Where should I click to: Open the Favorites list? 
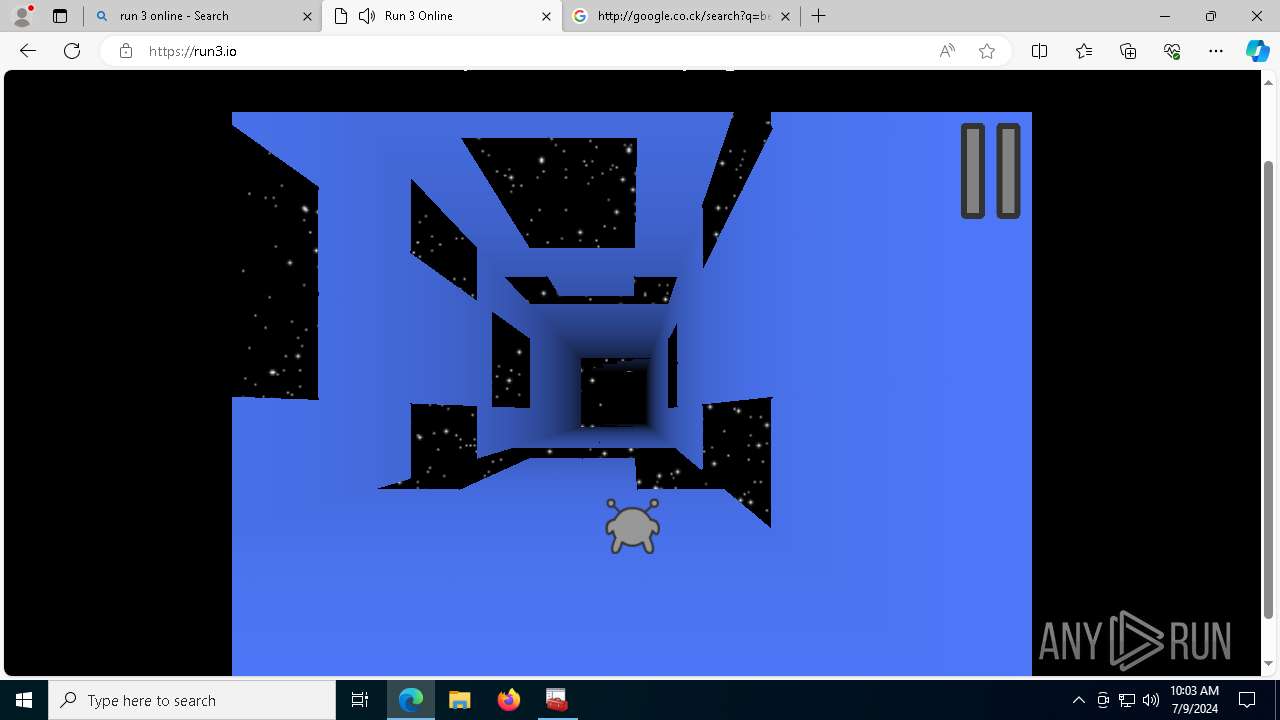(x=1084, y=51)
